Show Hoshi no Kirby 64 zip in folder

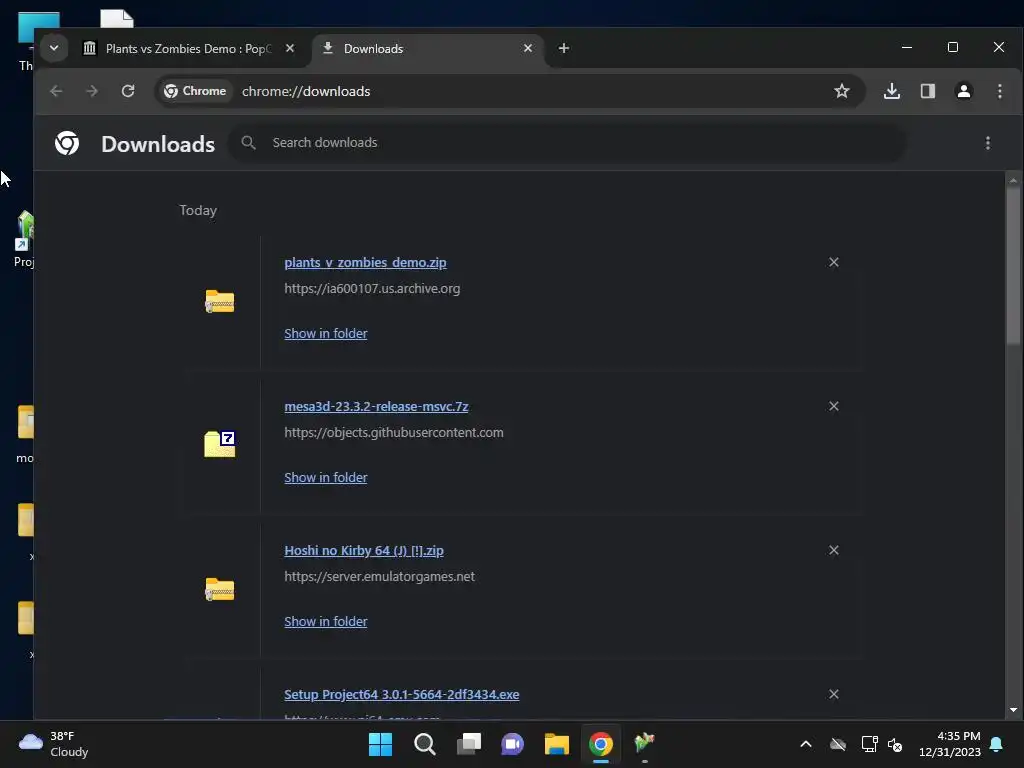[x=326, y=622]
